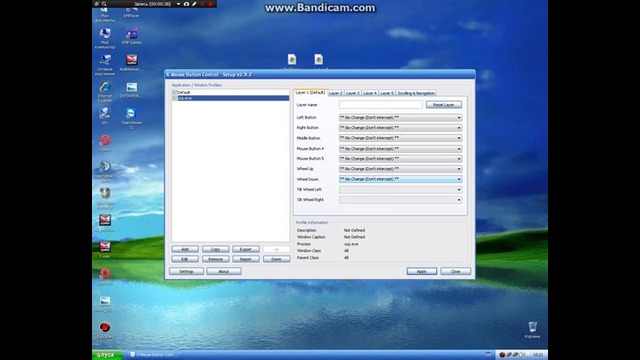The height and width of the screenshot is (360, 640).
Task: Open the Settings button
Action: [x=187, y=271]
